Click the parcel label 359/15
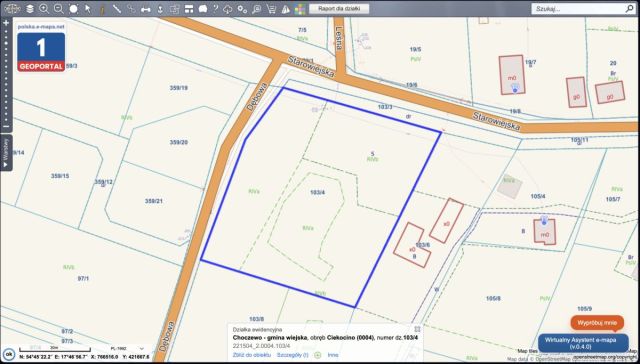This screenshot has height=364, width=640. tap(60, 176)
